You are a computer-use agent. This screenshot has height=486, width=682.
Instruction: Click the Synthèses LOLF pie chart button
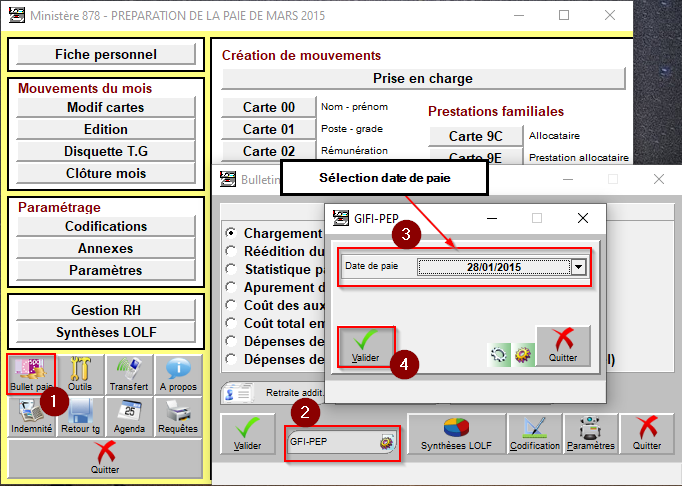[455, 434]
